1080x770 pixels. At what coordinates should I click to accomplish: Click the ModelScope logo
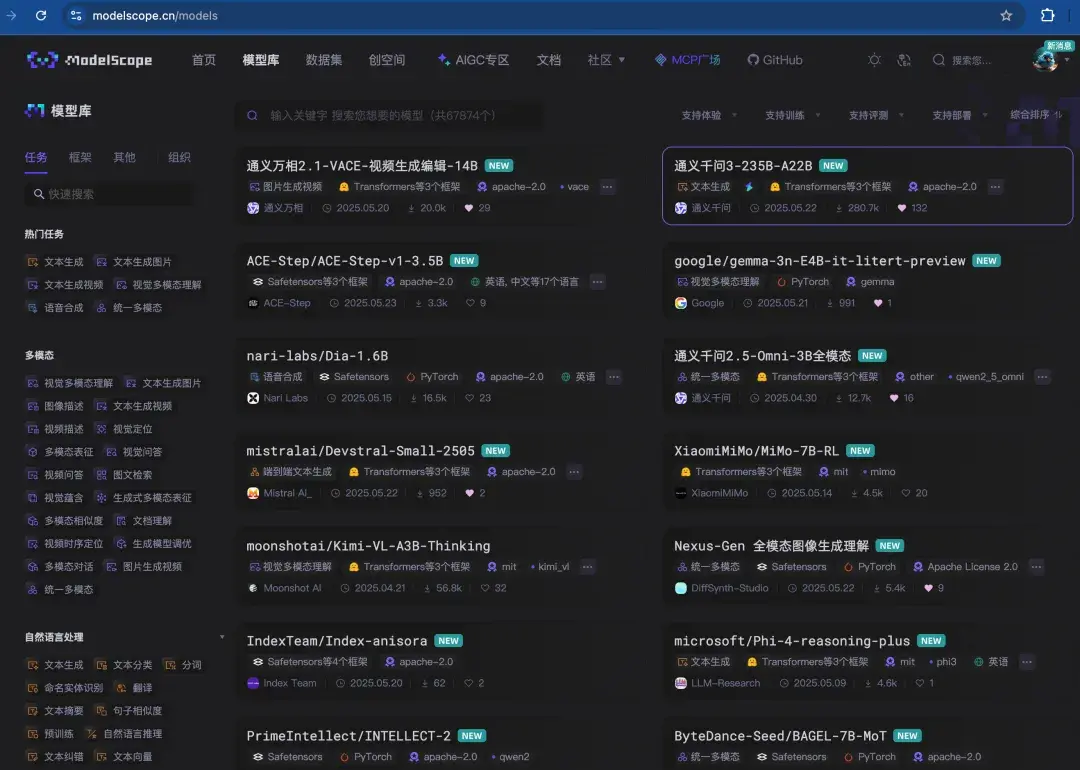click(90, 60)
